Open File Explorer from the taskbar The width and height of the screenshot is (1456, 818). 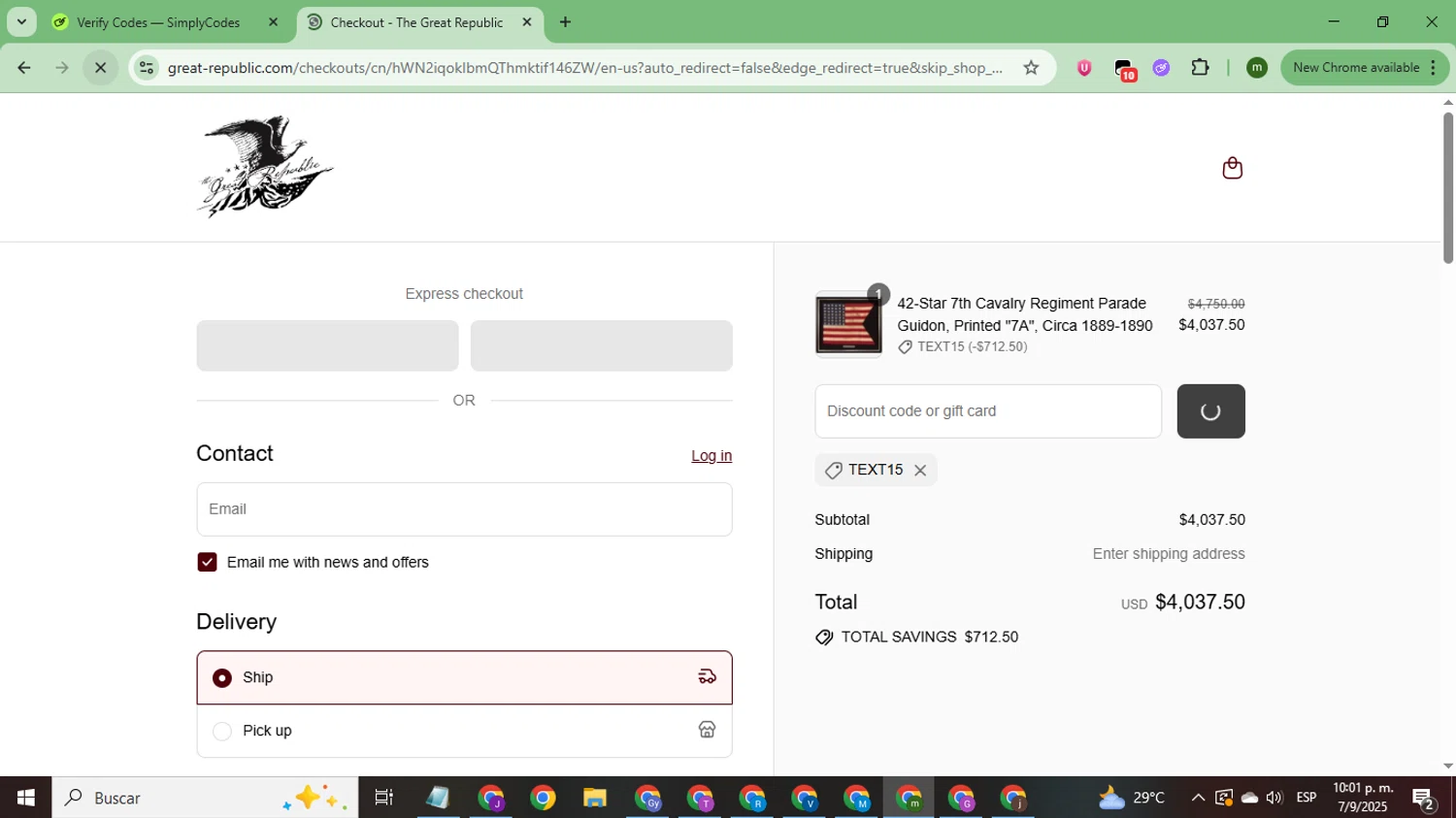(x=595, y=798)
